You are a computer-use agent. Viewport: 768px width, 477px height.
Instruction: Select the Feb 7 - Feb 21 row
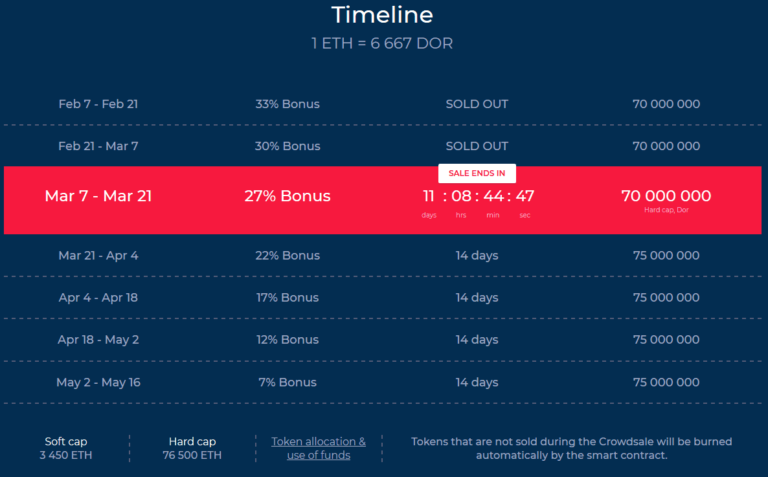[98, 104]
